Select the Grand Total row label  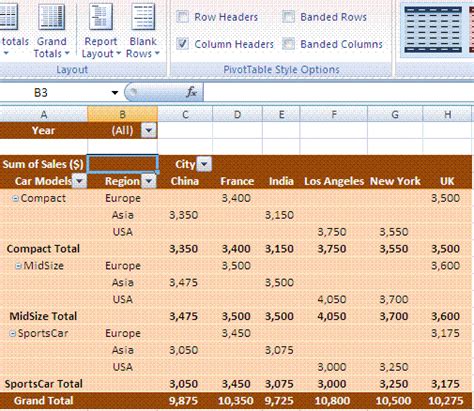pyautogui.click(x=43, y=401)
